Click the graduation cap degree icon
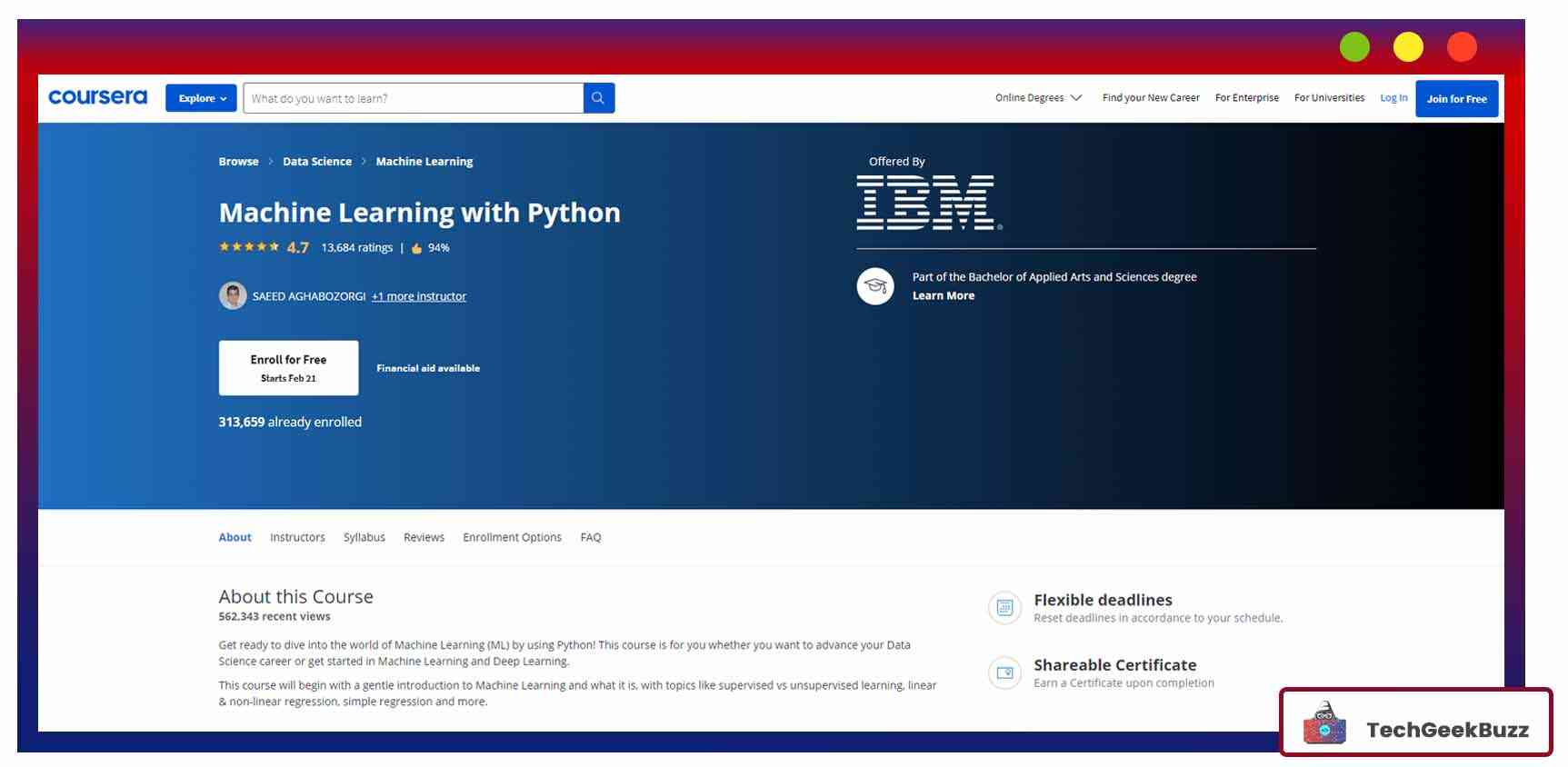This screenshot has width=1568, height=767. click(874, 286)
